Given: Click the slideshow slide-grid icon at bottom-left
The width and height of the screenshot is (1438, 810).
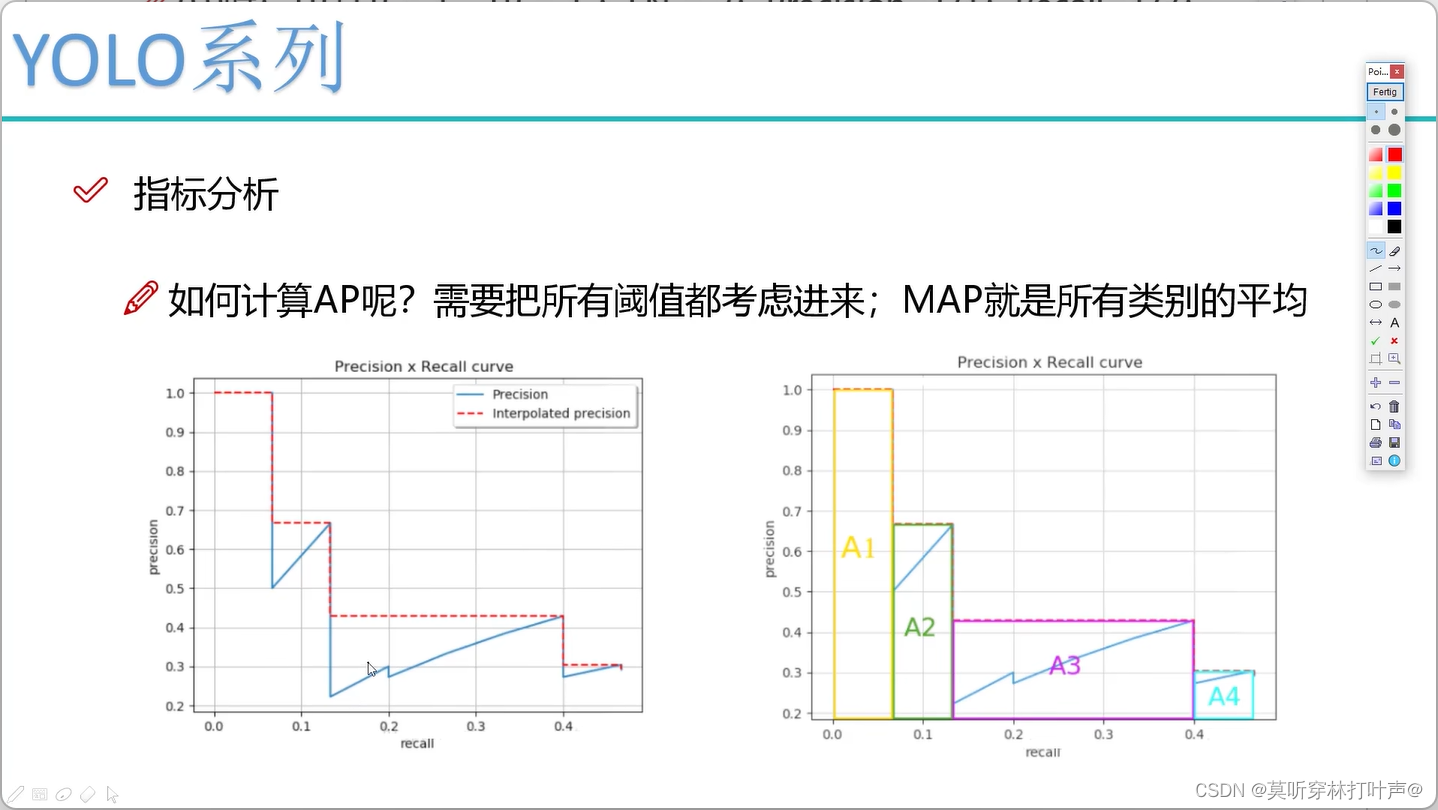Looking at the screenshot, I should pos(40,794).
